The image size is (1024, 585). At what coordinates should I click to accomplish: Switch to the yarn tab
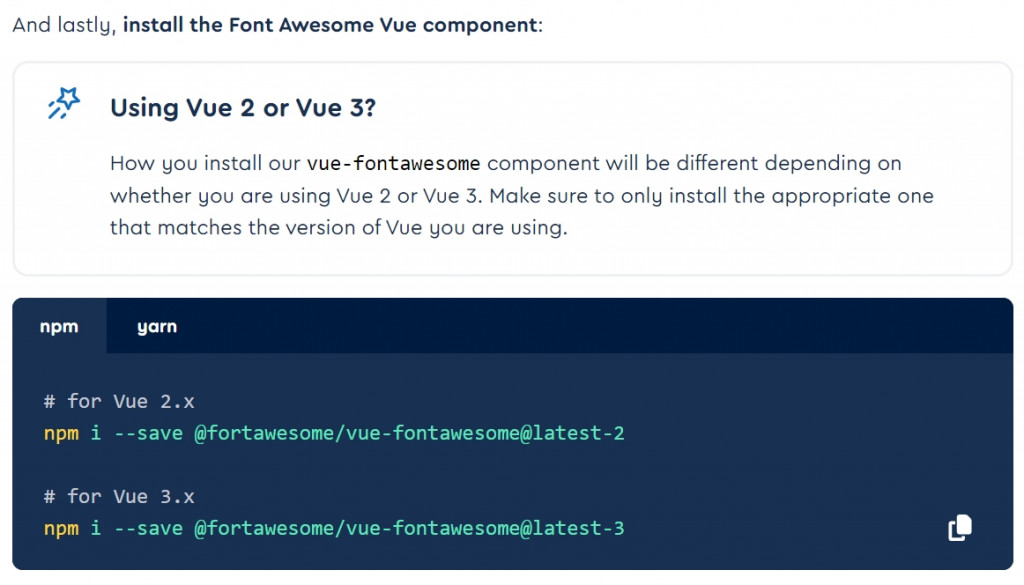click(x=157, y=327)
